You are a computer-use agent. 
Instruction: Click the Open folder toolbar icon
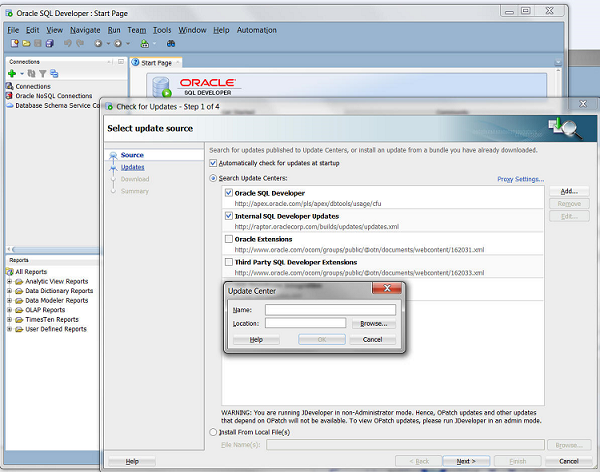[26, 44]
